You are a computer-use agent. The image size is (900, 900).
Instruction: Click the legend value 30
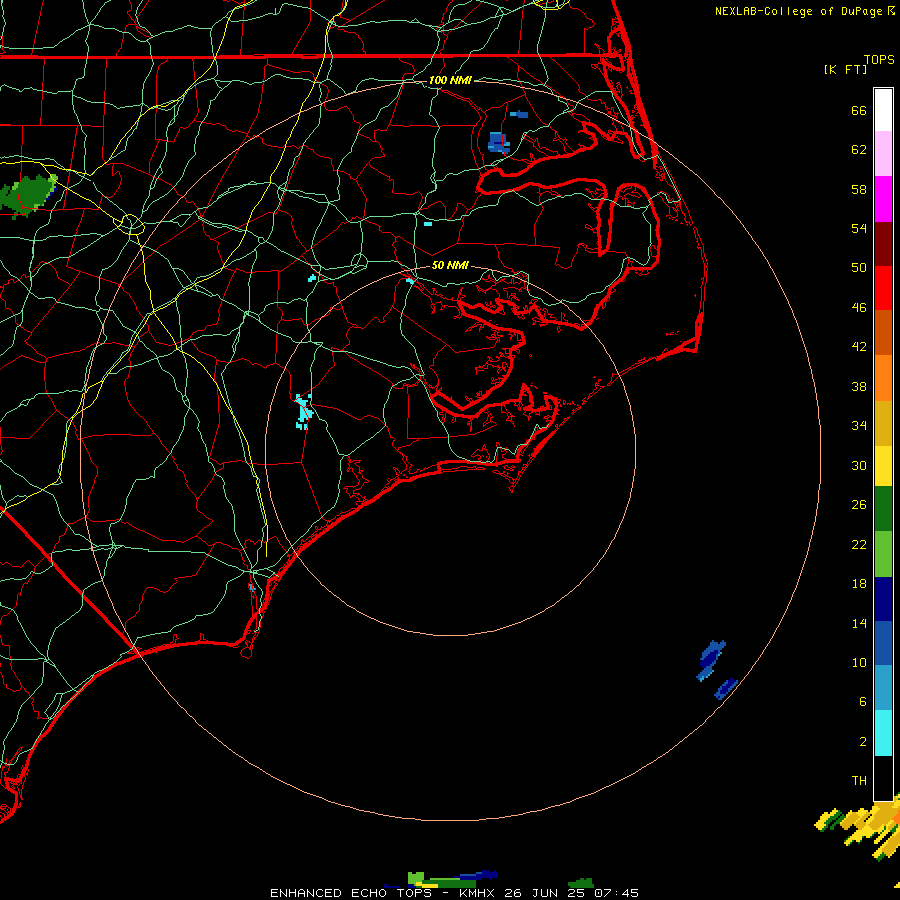pos(859,465)
